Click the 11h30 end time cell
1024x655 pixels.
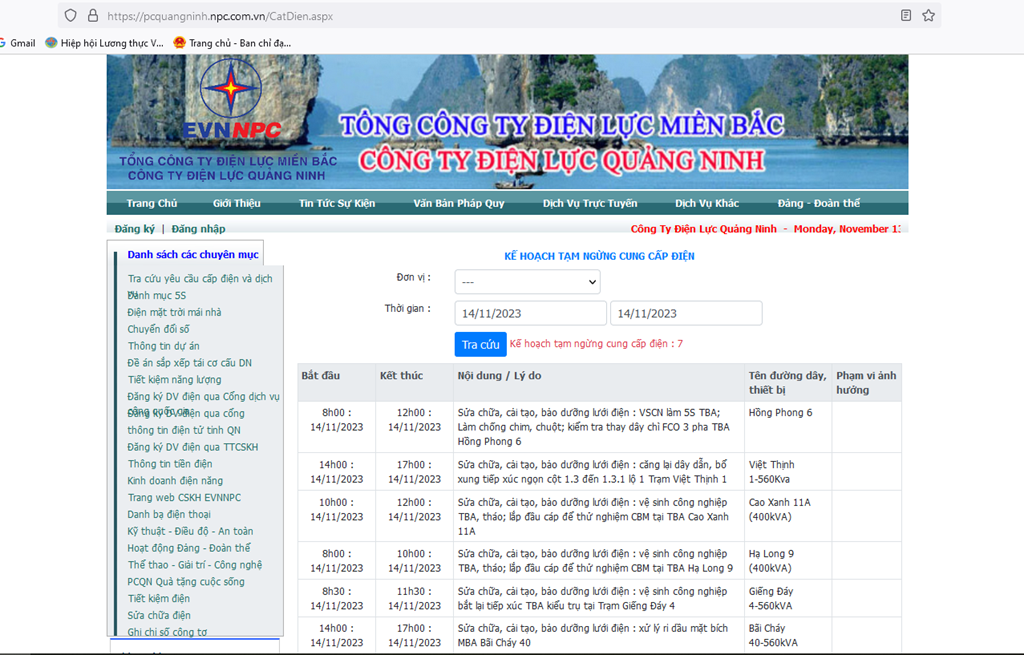pos(414,599)
